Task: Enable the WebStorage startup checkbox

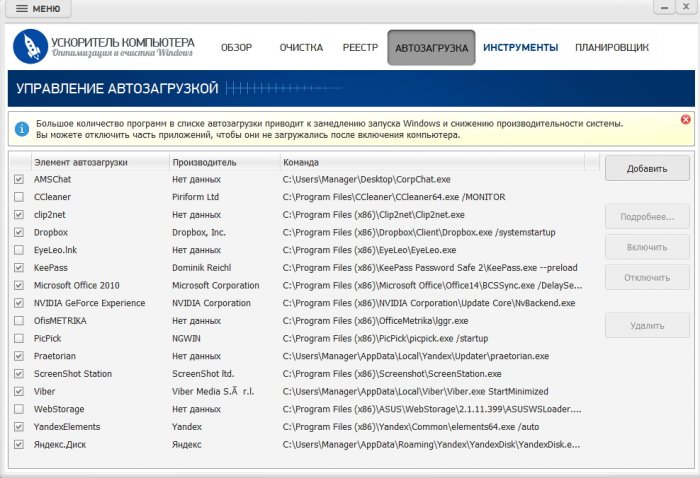Action: point(19,409)
